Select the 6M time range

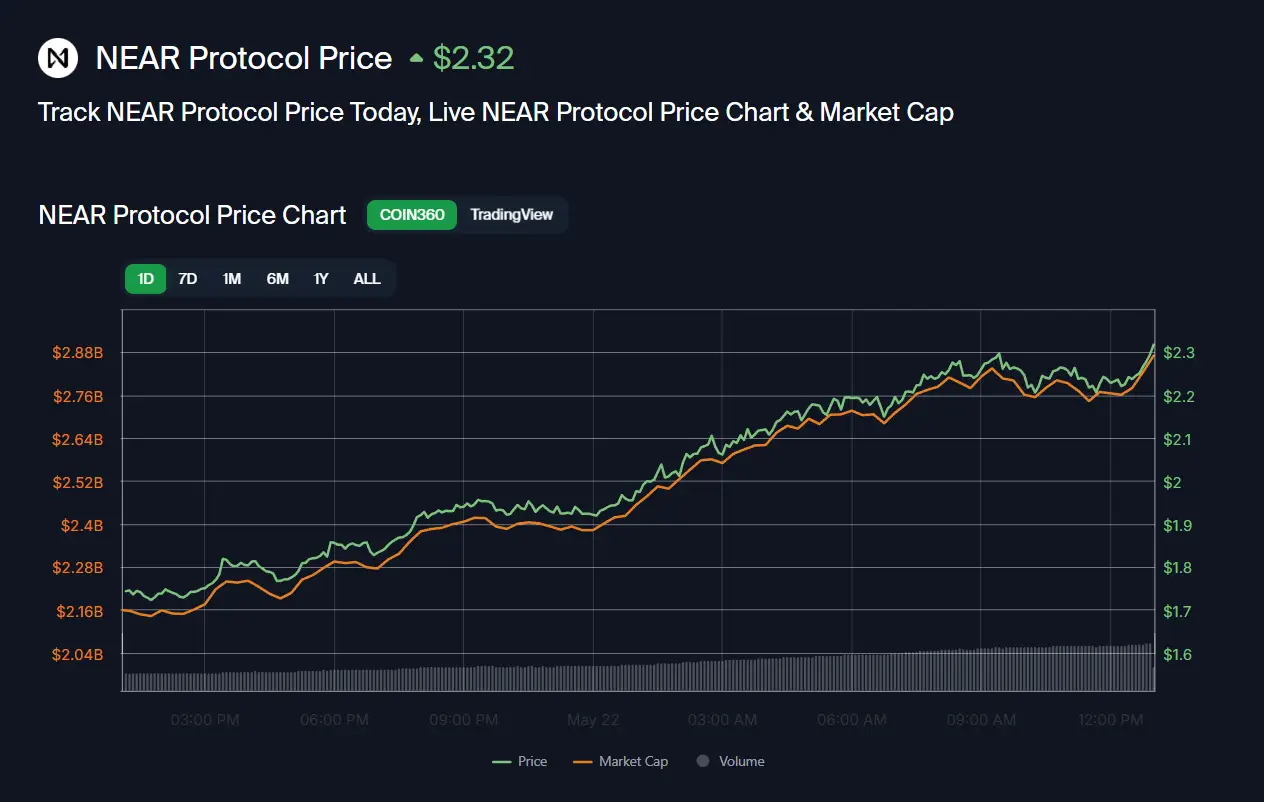[277, 279]
